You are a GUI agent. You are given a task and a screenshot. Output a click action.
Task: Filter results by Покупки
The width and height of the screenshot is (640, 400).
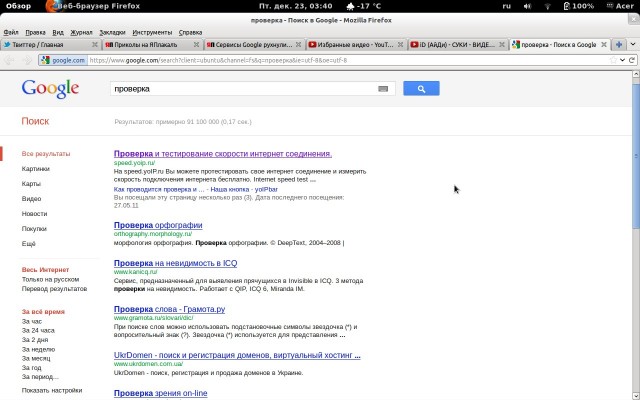click(x=34, y=229)
